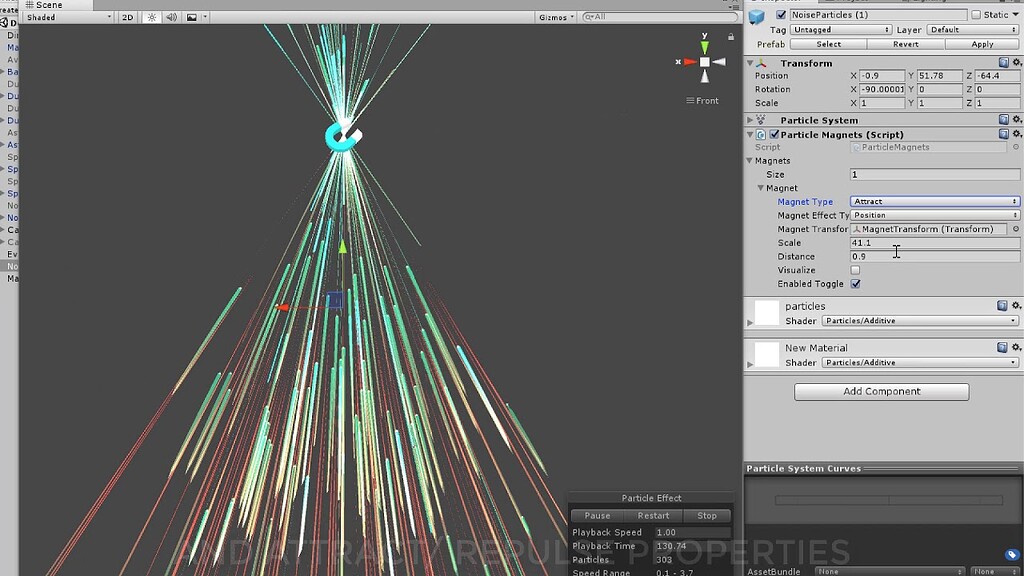Open the Gizmos menu in Scene toolbar

click(556, 16)
